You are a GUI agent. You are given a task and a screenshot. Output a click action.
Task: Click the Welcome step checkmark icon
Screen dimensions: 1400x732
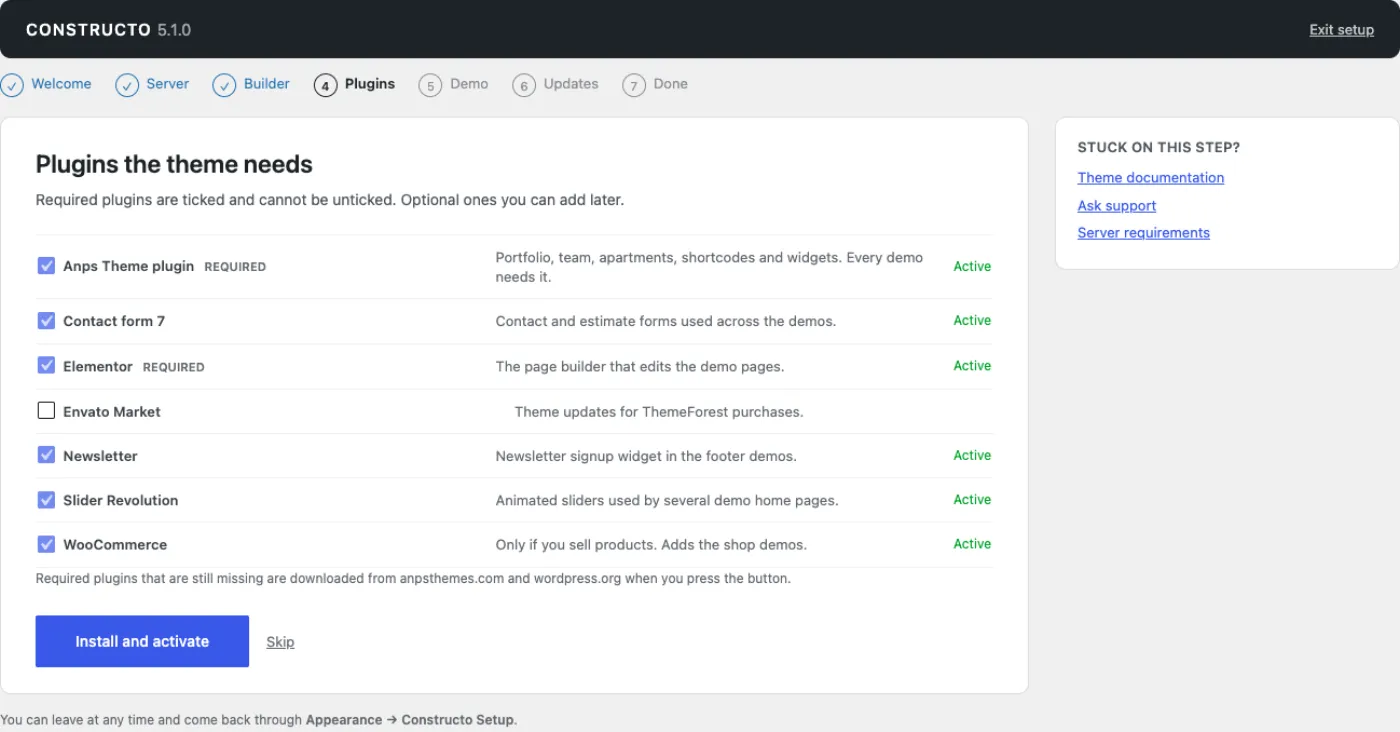pyautogui.click(x=12, y=85)
